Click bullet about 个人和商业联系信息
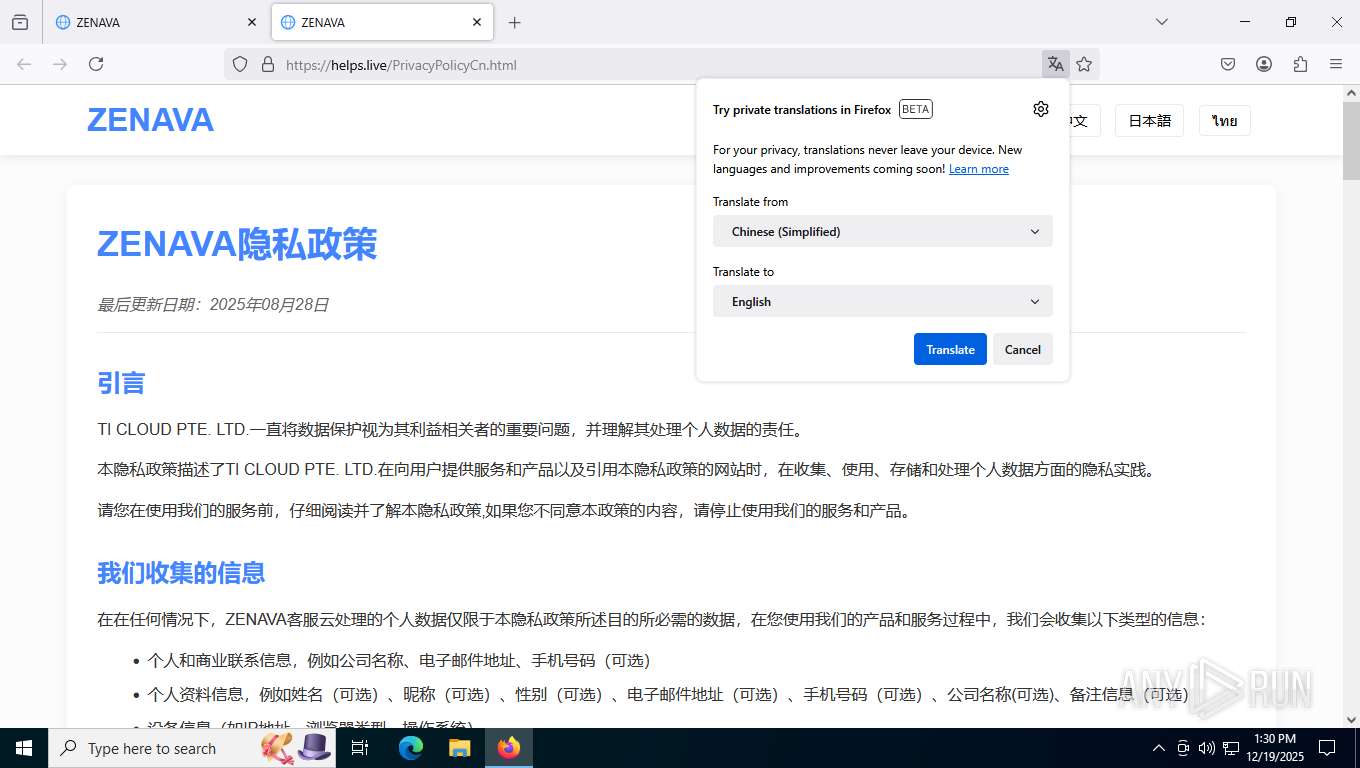Viewport: 1360px width, 768px height. point(399,660)
